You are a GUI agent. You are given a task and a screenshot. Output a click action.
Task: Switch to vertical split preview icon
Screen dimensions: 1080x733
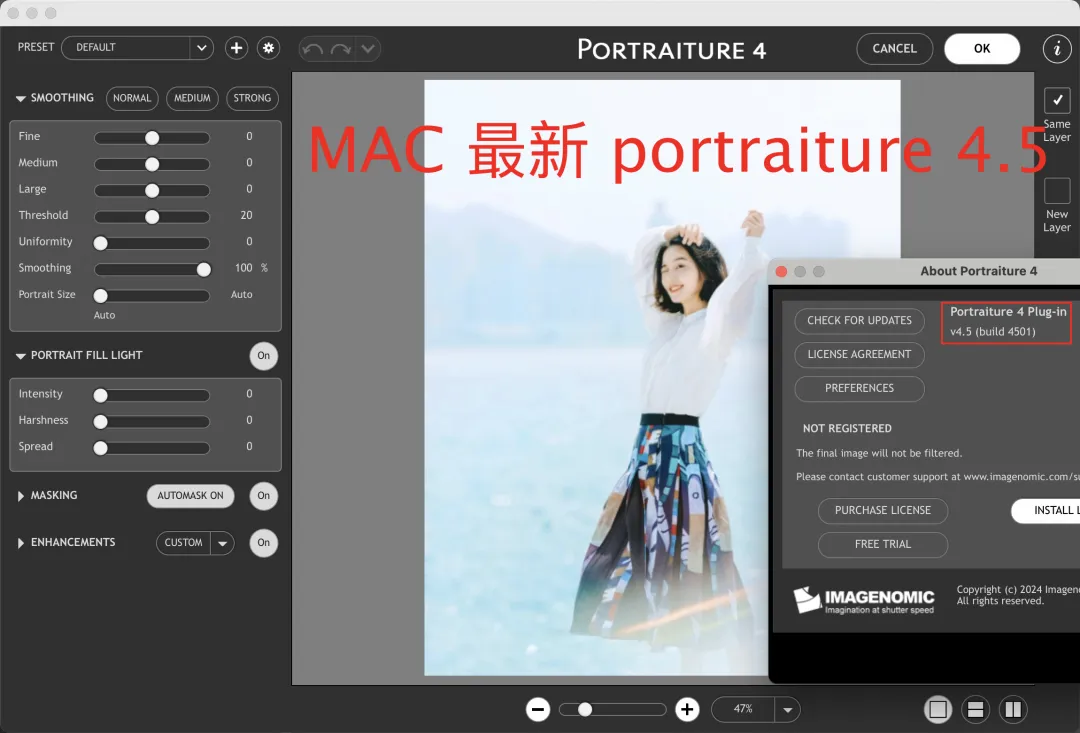1013,709
